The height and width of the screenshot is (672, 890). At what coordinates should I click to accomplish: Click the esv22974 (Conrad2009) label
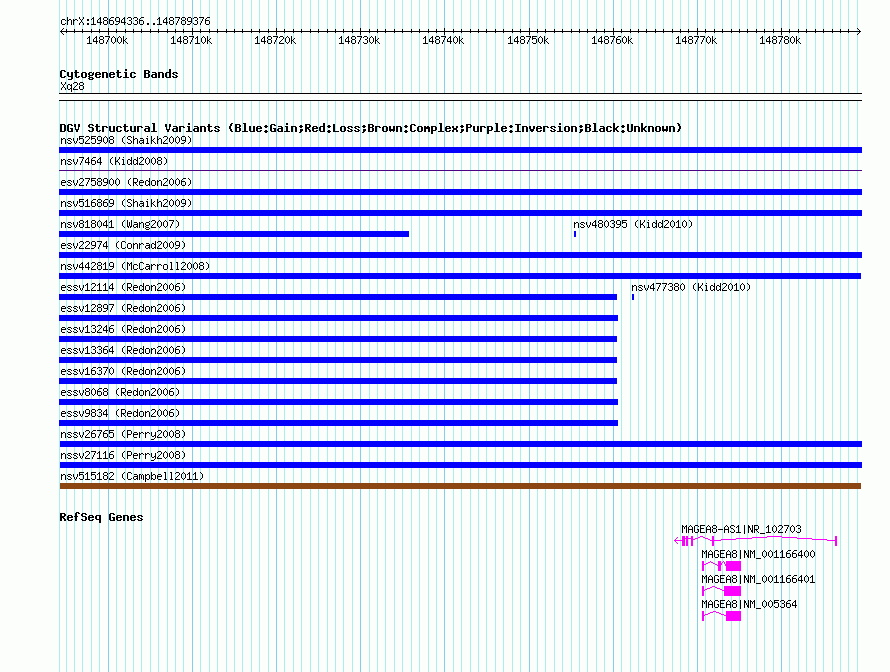123,245
